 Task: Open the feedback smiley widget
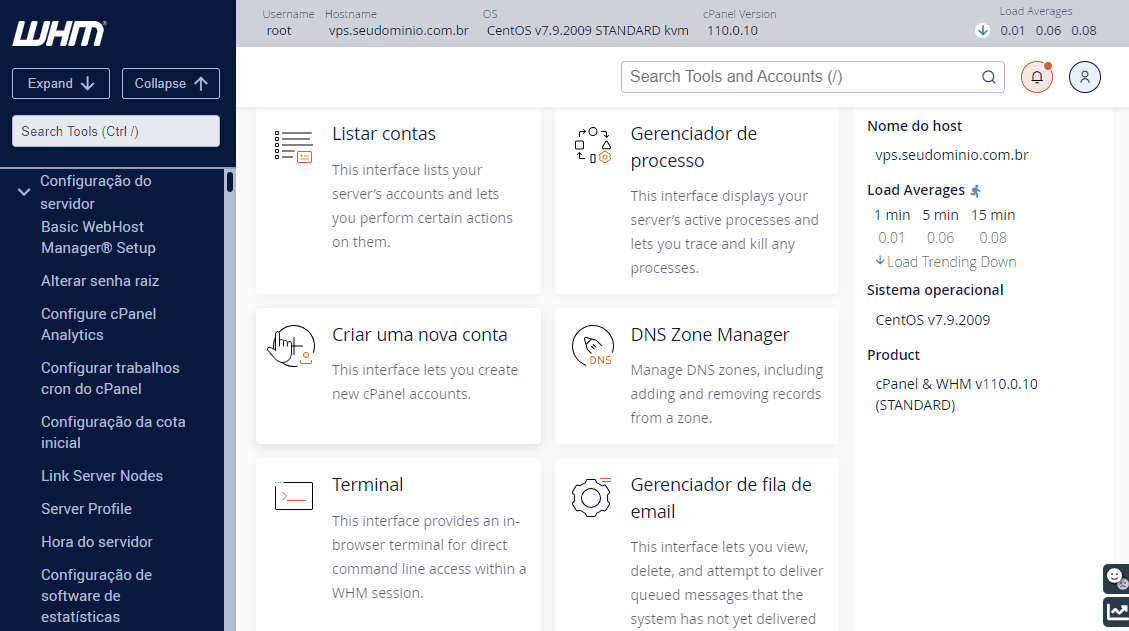pyautogui.click(x=1116, y=578)
